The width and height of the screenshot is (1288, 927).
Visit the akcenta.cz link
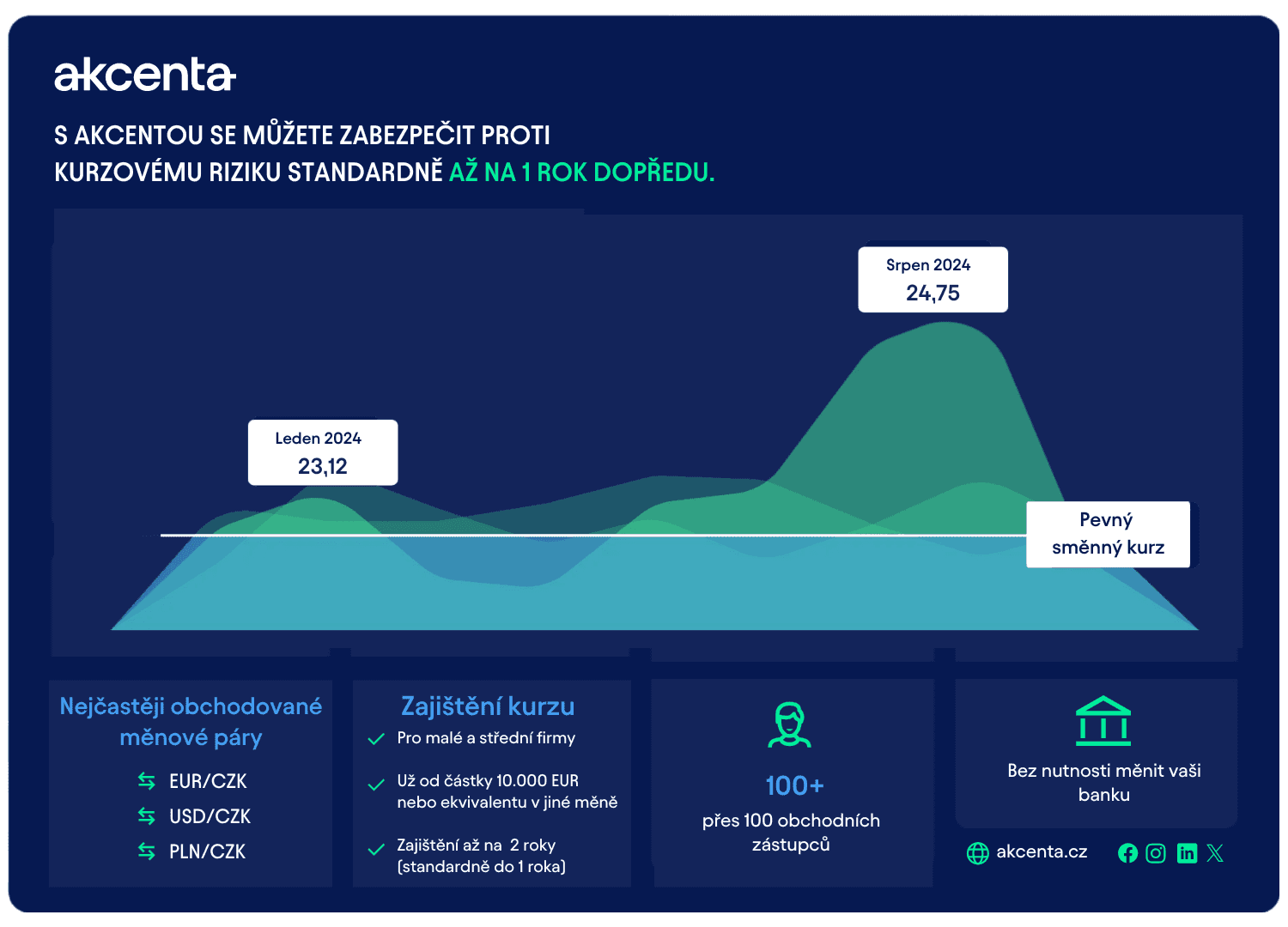point(1042,852)
